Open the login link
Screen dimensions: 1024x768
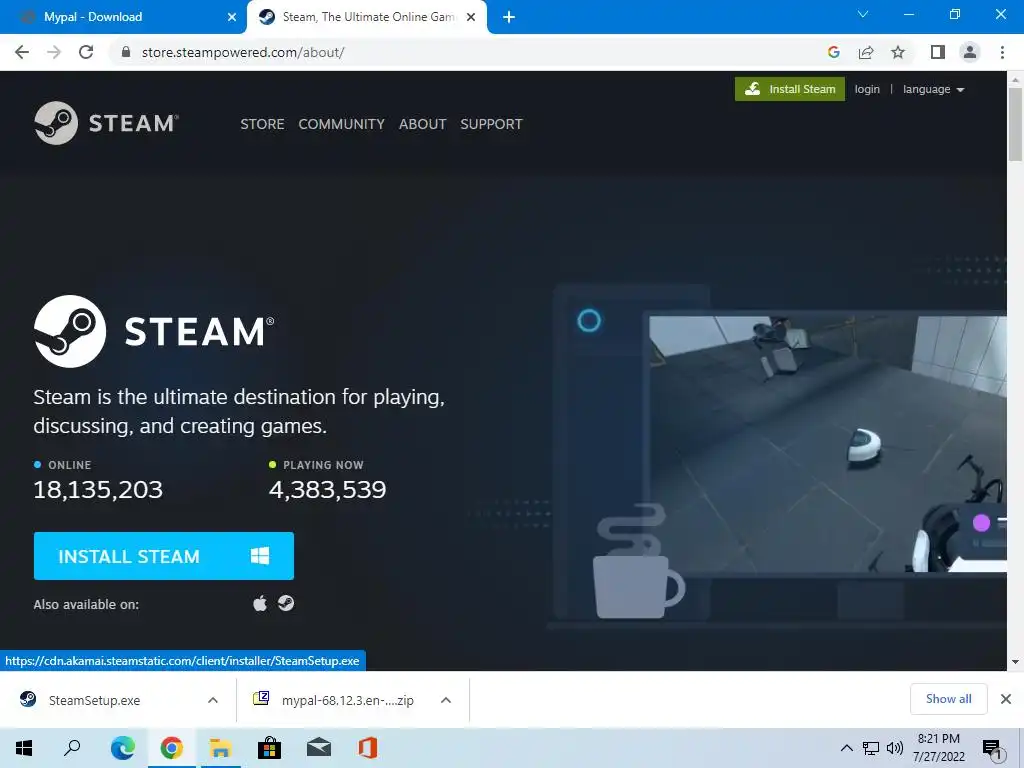[867, 89]
